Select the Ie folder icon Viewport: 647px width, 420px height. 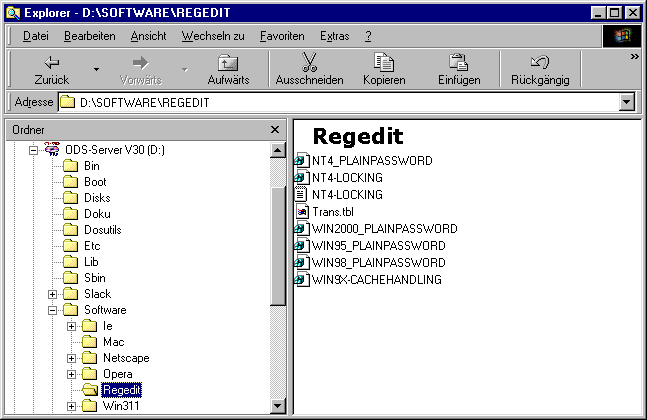point(90,326)
